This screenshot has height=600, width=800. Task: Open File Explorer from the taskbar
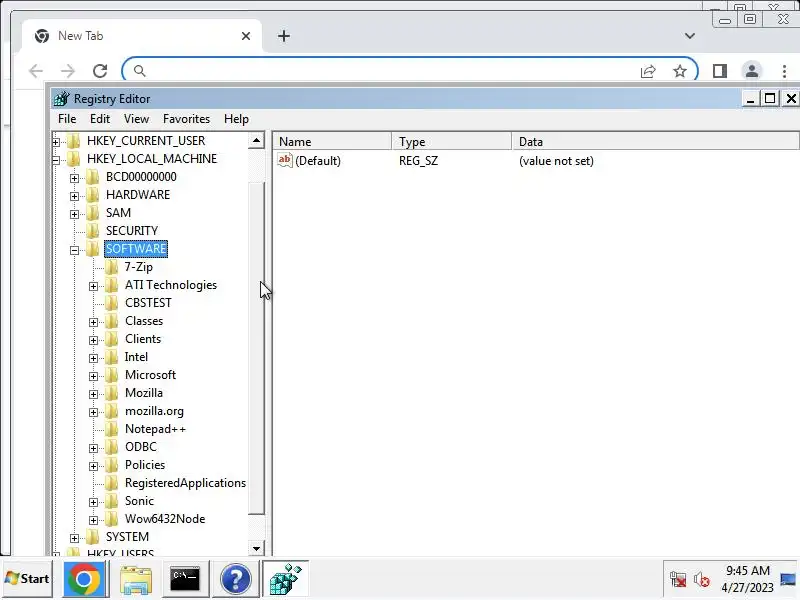135,579
